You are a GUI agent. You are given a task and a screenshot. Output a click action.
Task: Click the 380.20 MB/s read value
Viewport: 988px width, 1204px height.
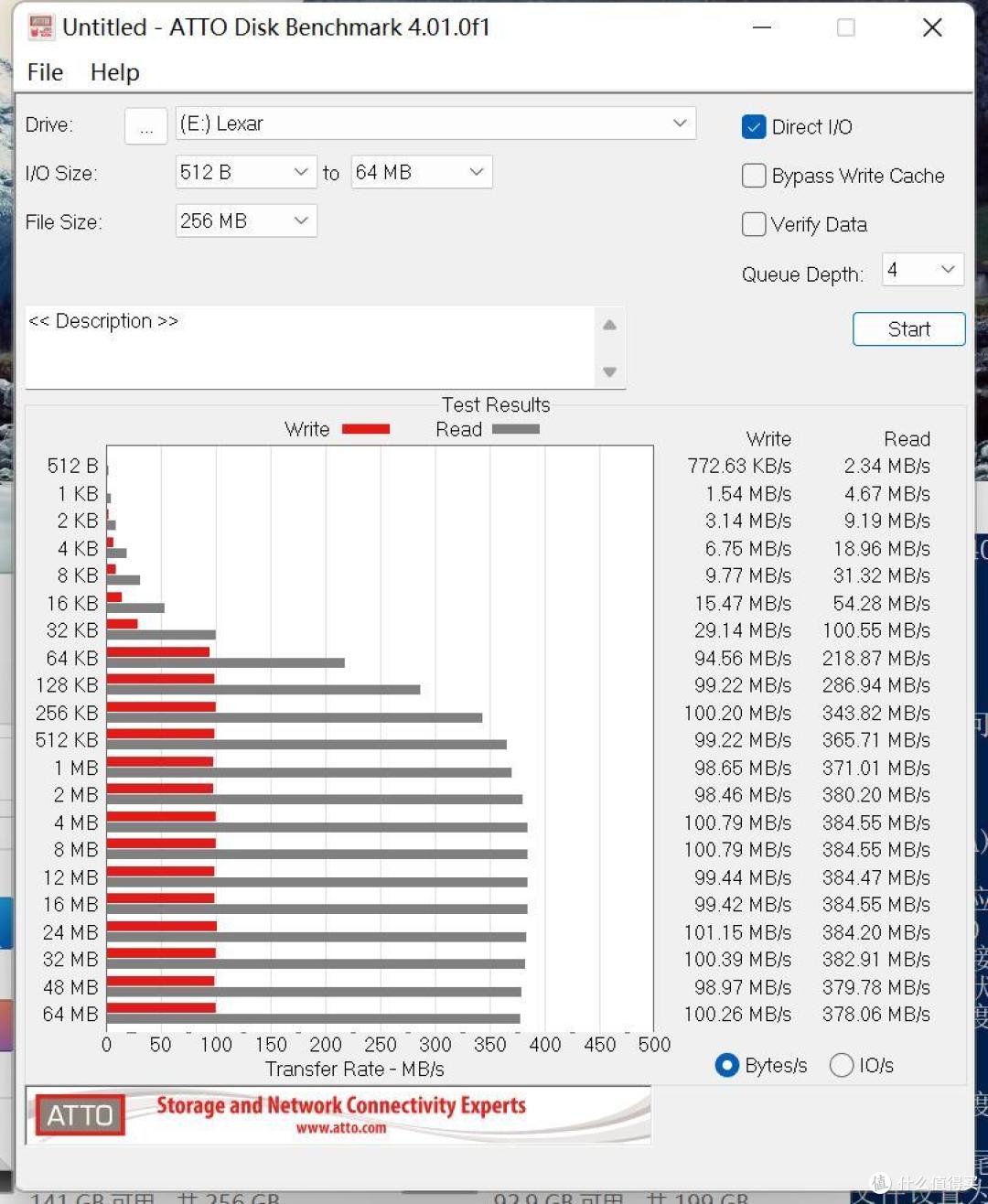[x=875, y=796]
